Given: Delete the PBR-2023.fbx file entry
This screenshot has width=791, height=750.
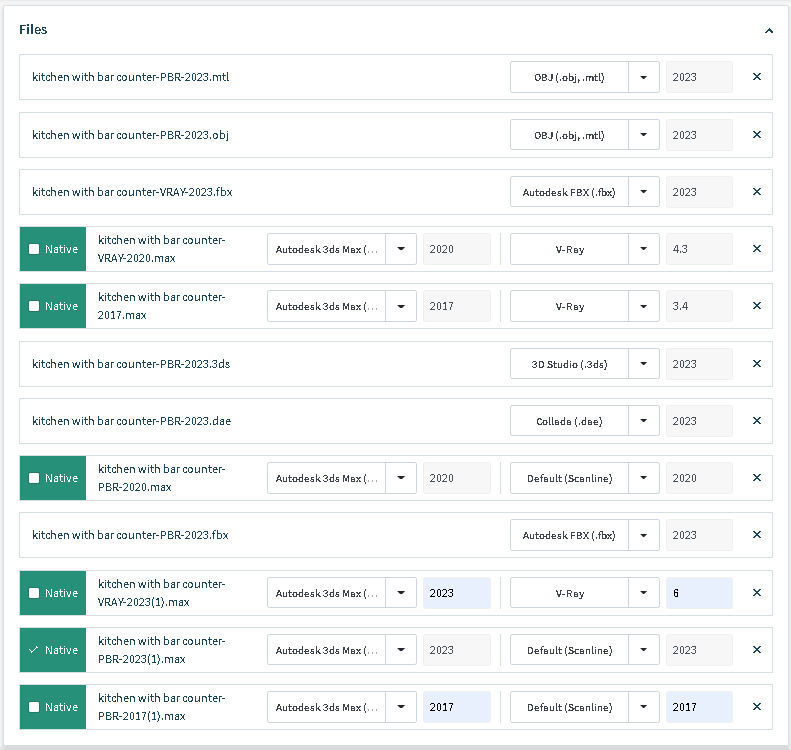Looking at the screenshot, I should coord(756,535).
